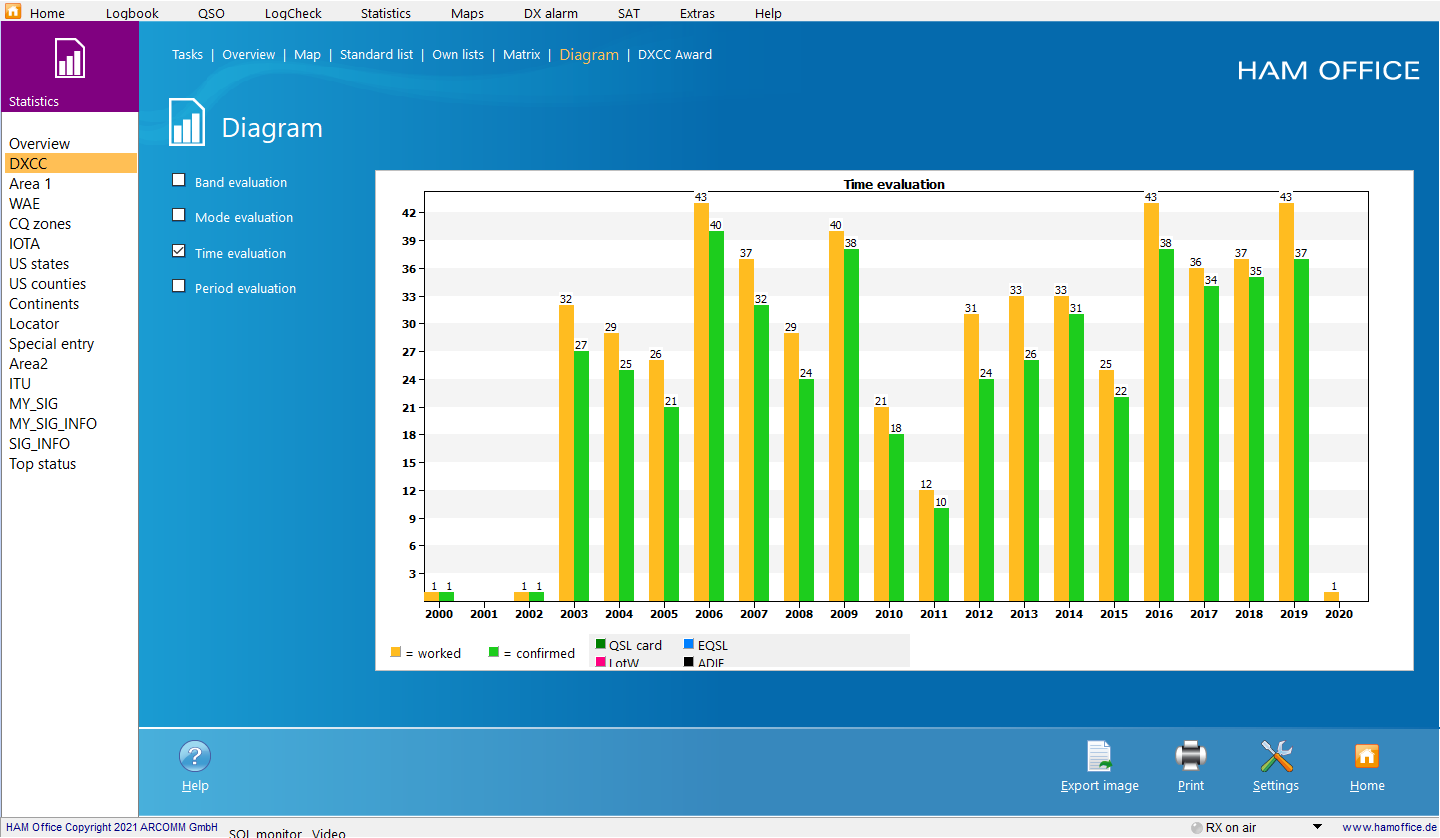
Task: Select the Diagram tab
Action: (589, 55)
